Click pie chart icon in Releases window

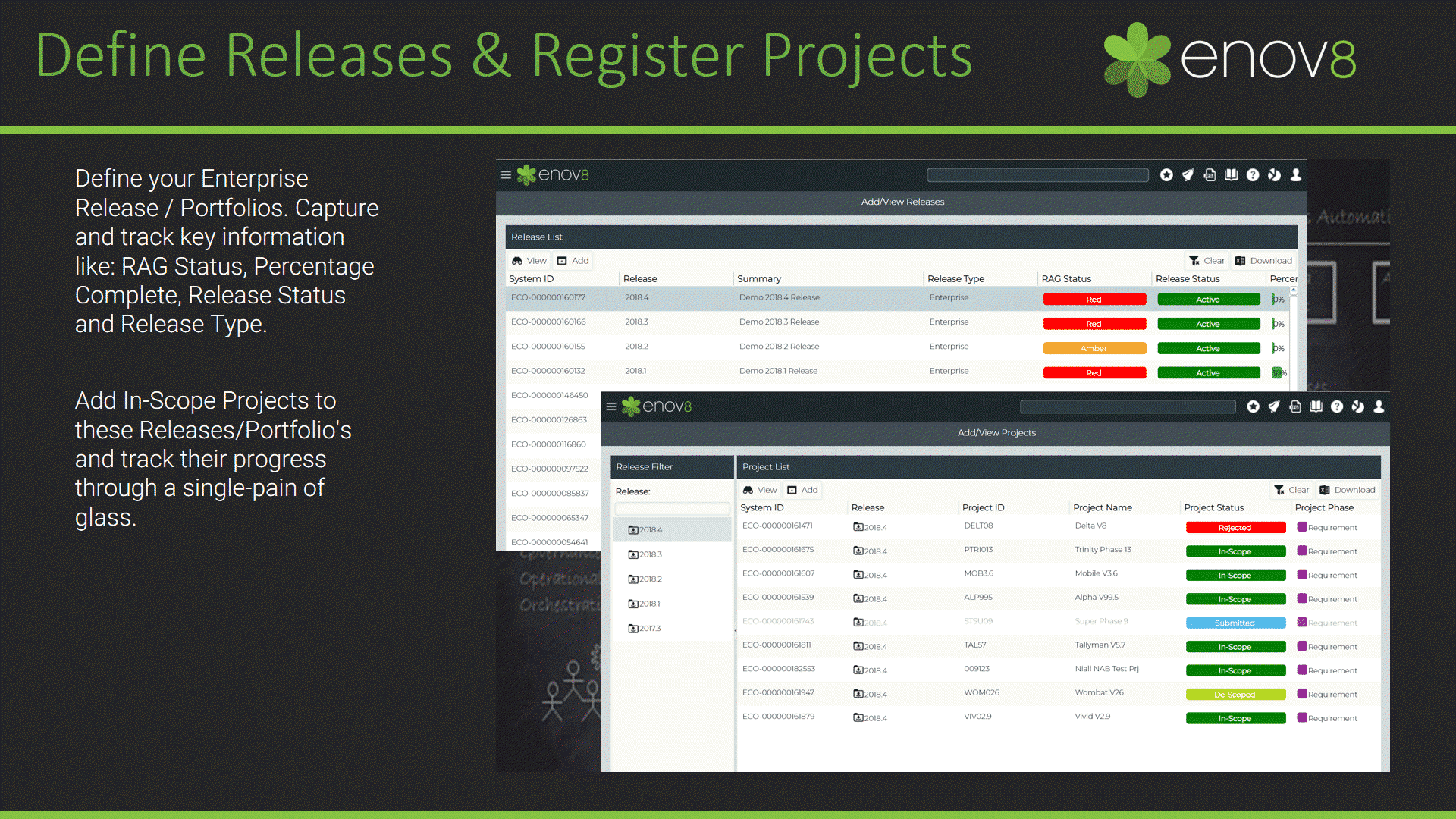coord(1275,175)
